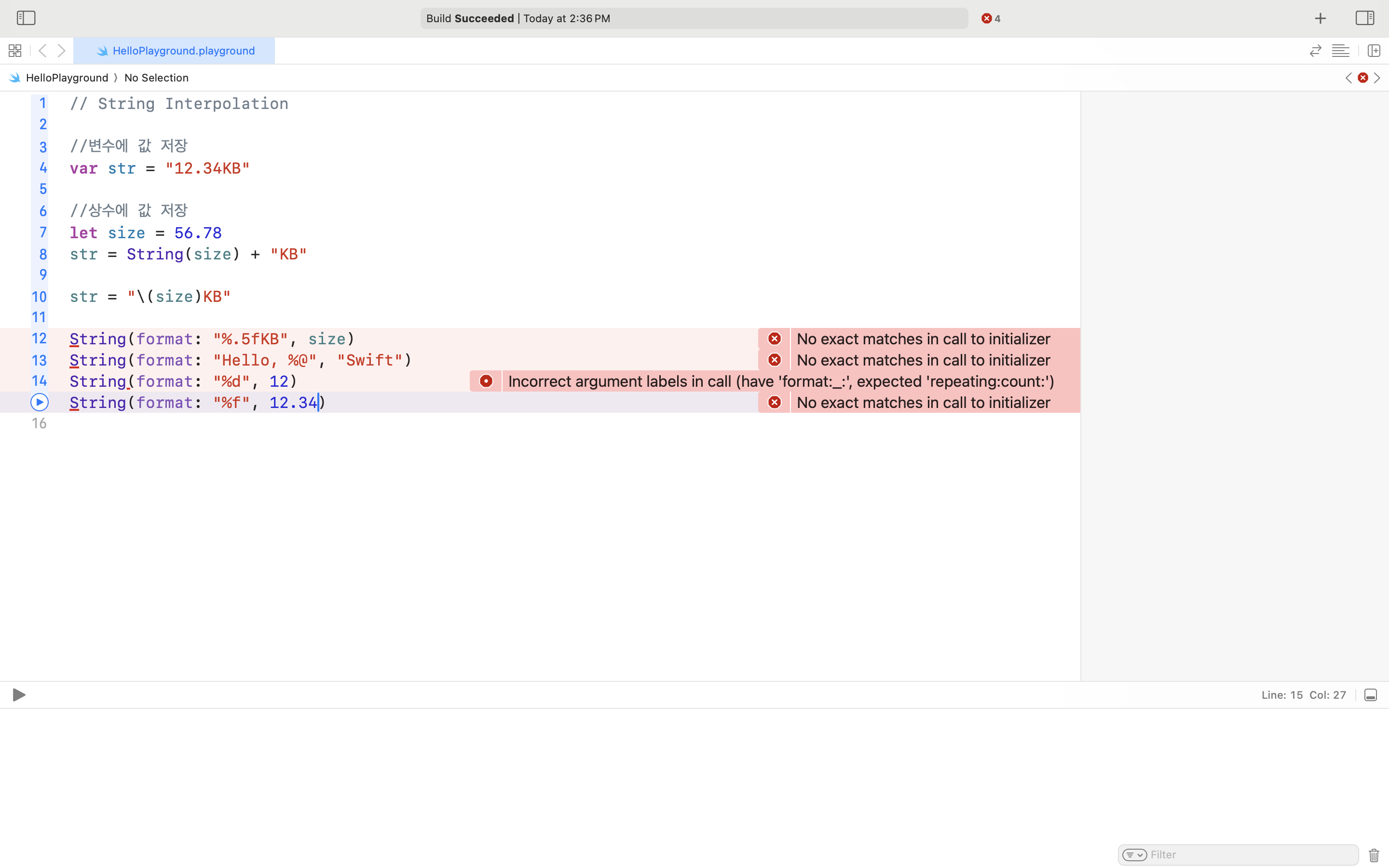The image size is (1389, 868).
Task: Click the code review arrows icon
Action: click(1315, 51)
